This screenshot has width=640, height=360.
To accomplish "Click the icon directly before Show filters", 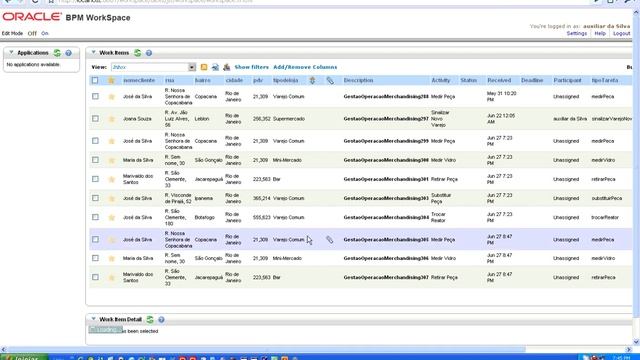I will tap(227, 67).
